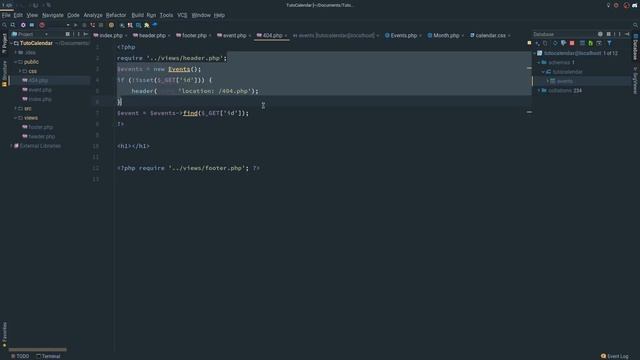The width and height of the screenshot is (640, 360).
Task: Select index.php in project tree
Action: tap(40, 99)
